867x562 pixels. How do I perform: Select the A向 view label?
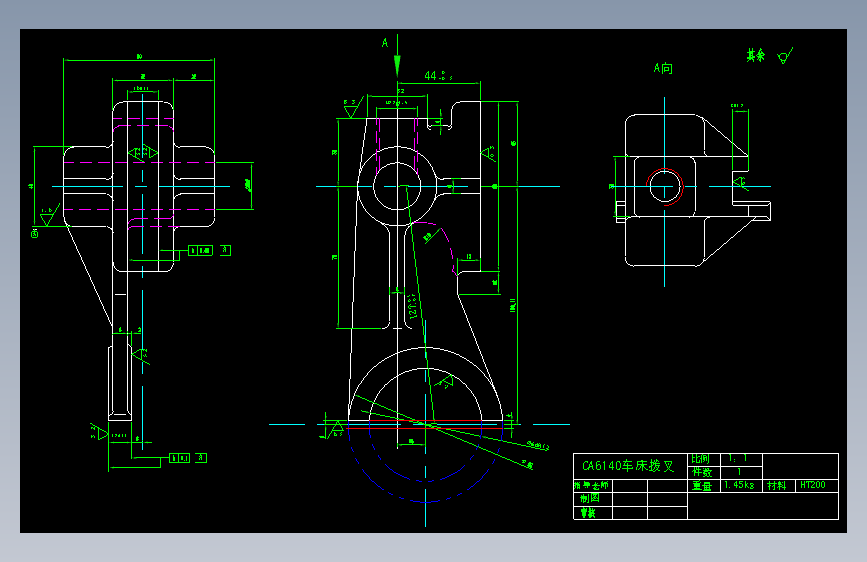(663, 69)
